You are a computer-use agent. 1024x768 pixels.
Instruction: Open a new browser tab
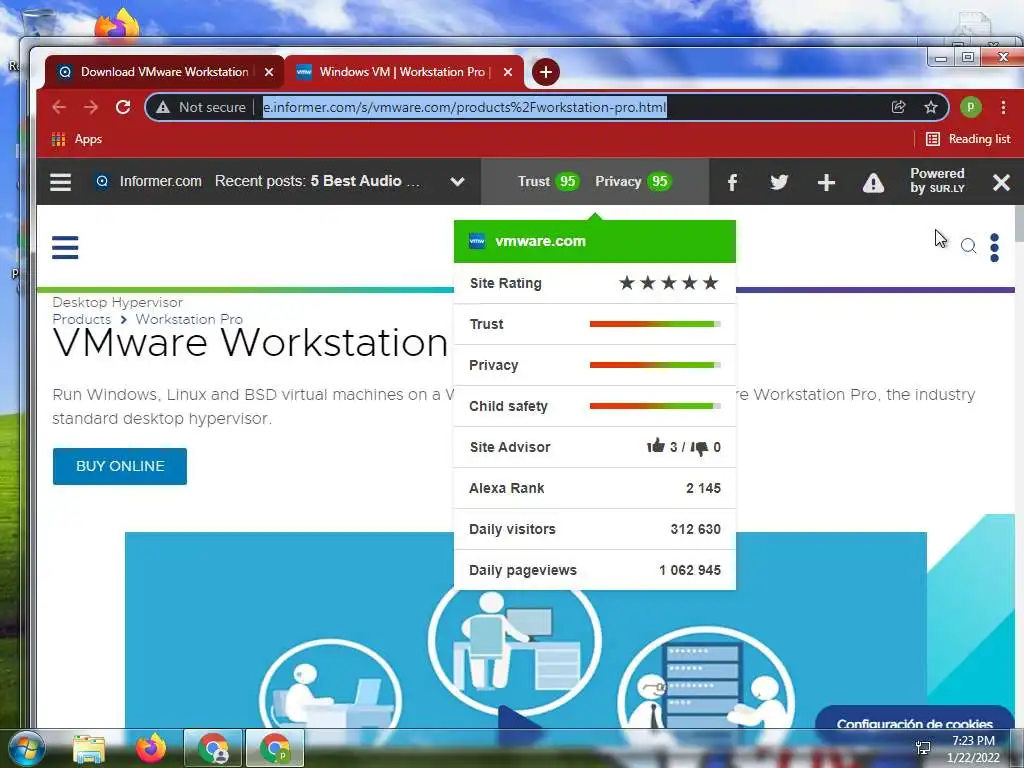point(545,72)
